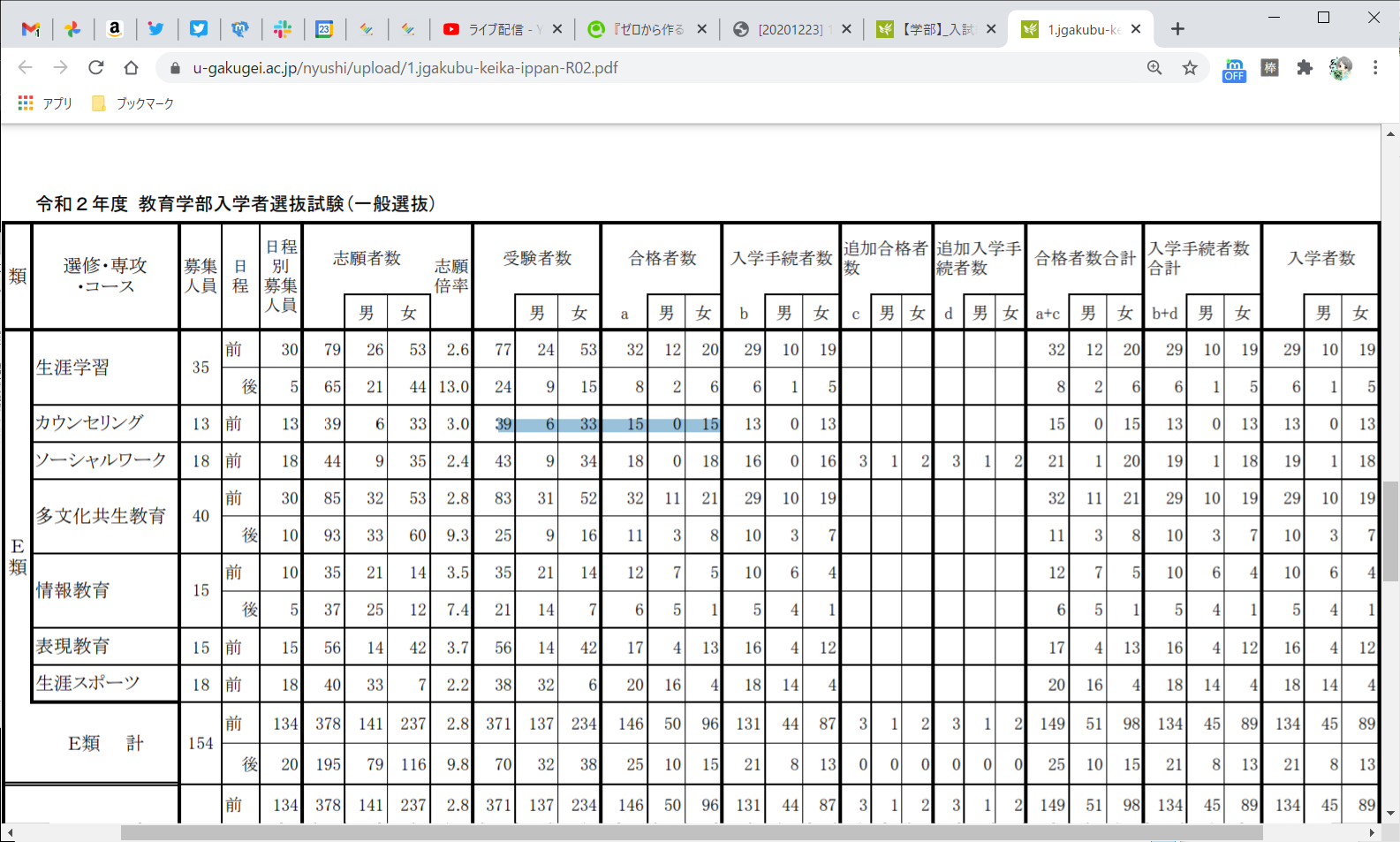
Task: Click the vertical scrollbar thumb
Action: pyautogui.click(x=1391, y=531)
